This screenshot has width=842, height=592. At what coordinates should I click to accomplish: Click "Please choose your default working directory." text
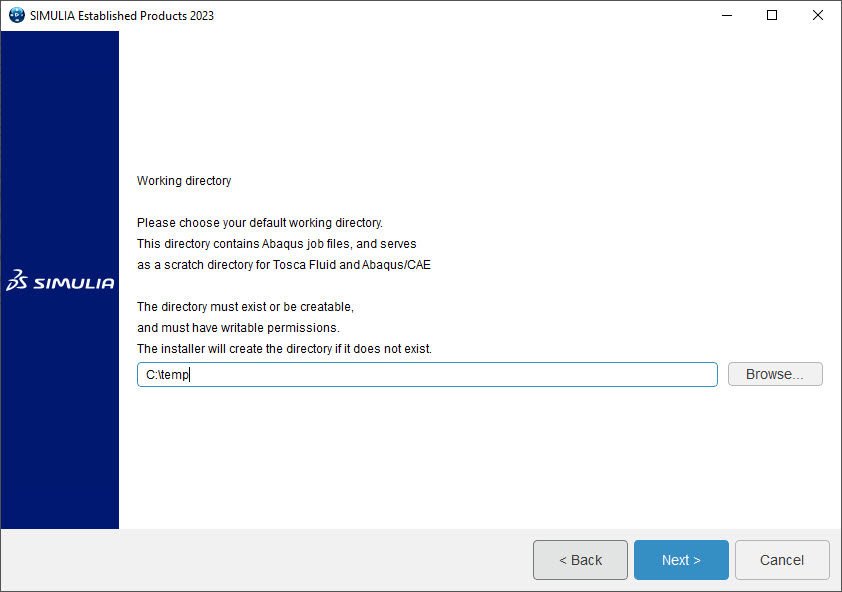(260, 223)
